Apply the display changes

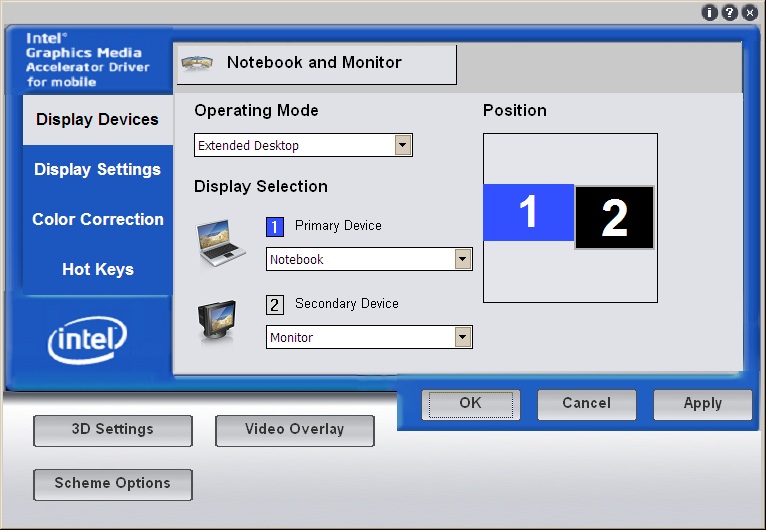click(702, 404)
